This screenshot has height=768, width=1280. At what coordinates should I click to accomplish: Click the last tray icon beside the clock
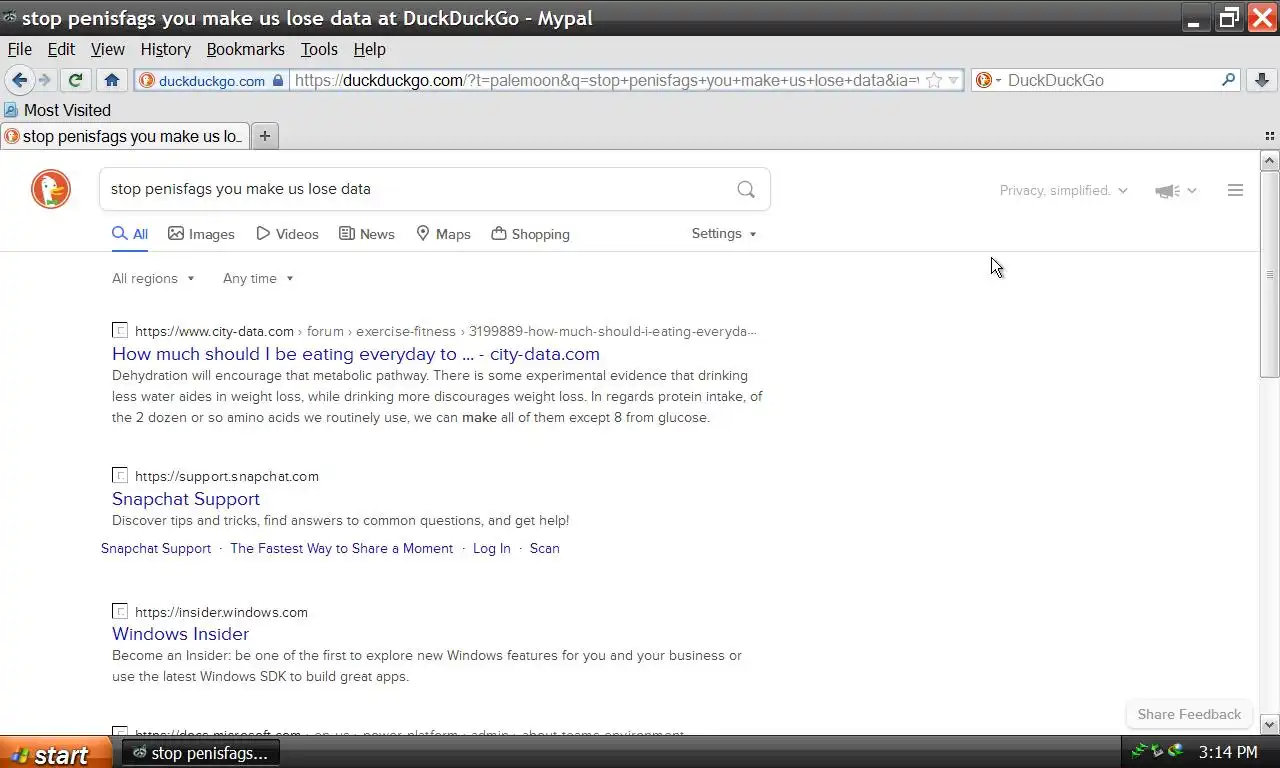(1176, 751)
